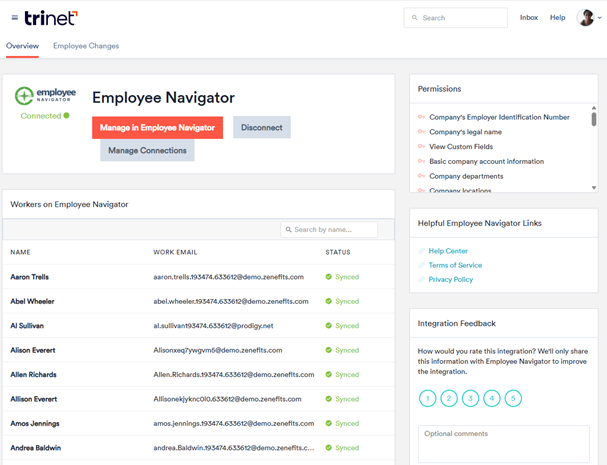Viewport: 607px width, 465px height.
Task: Rate the integration 5
Action: click(x=513, y=398)
